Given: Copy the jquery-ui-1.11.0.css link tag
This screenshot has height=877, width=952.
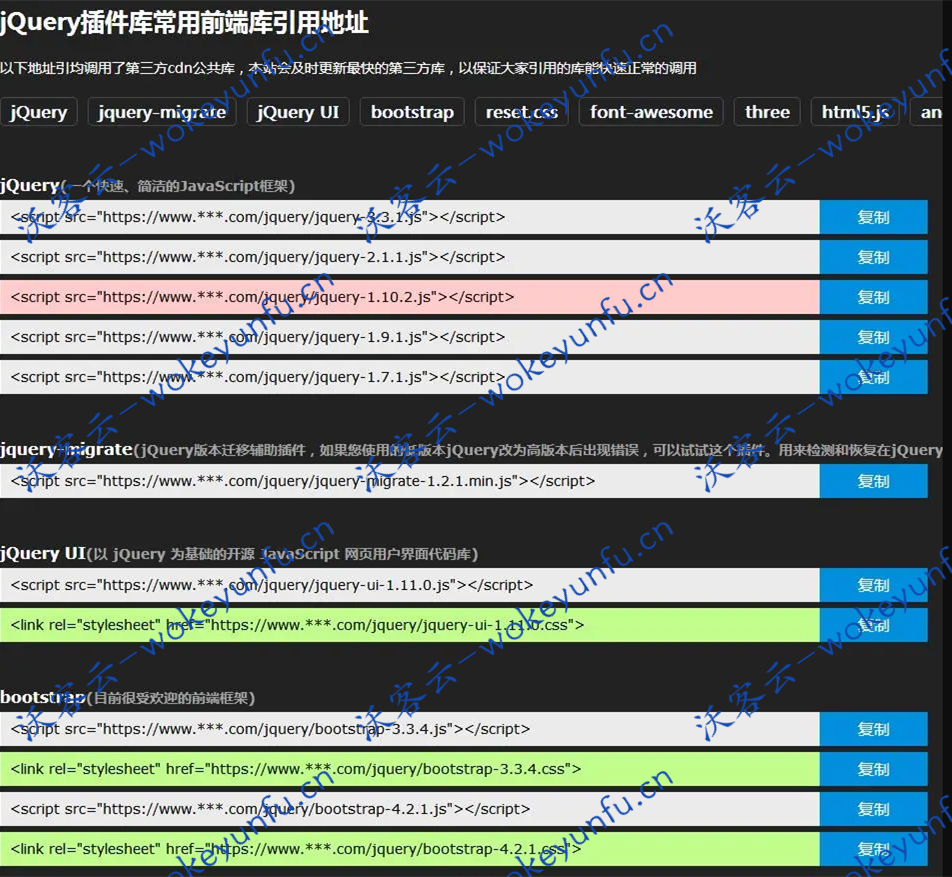Looking at the screenshot, I should click(x=873, y=625).
